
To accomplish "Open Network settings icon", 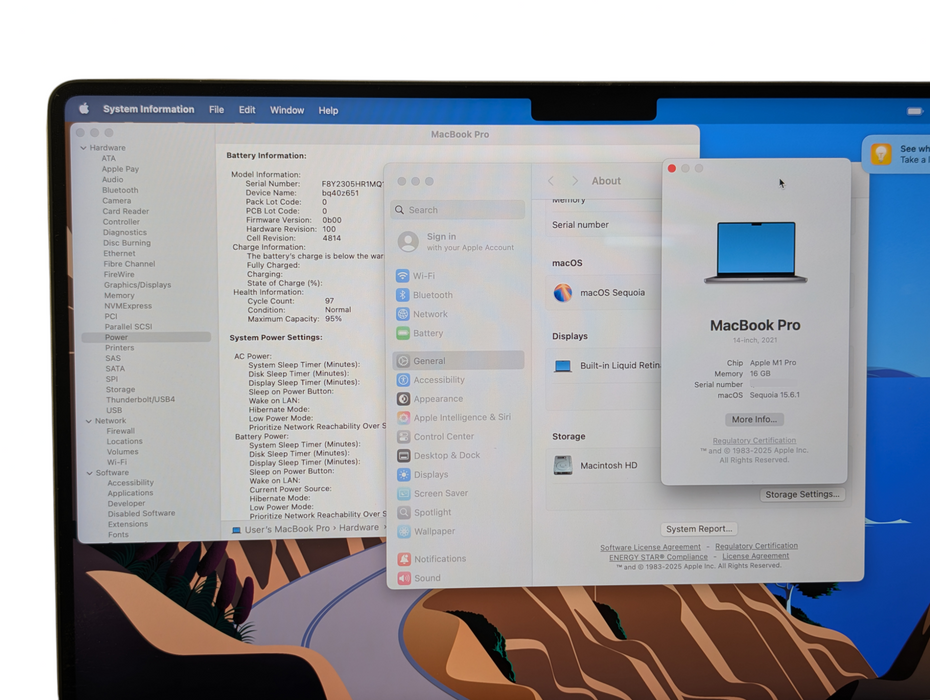I will click(403, 314).
